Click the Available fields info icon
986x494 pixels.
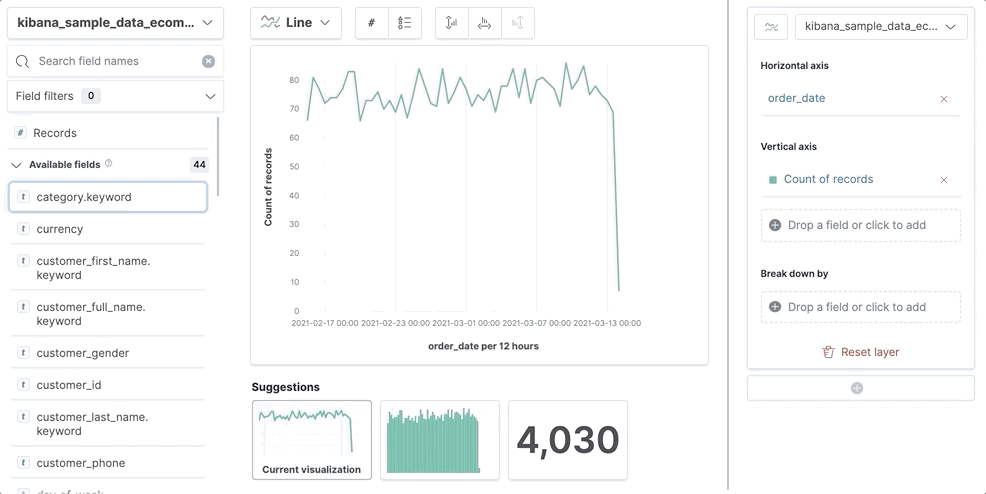click(x=109, y=164)
